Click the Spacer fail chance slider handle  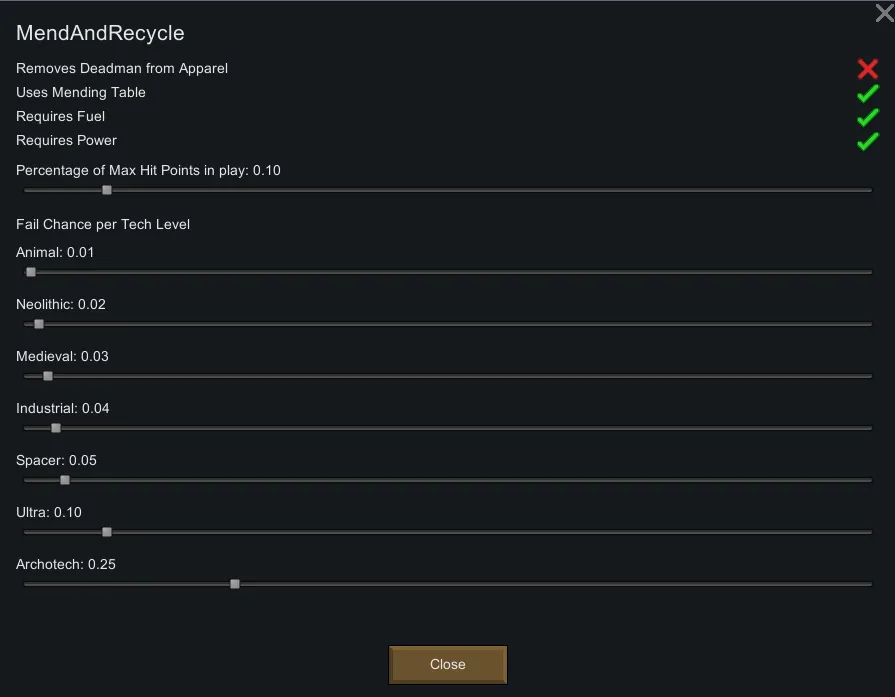click(x=65, y=480)
